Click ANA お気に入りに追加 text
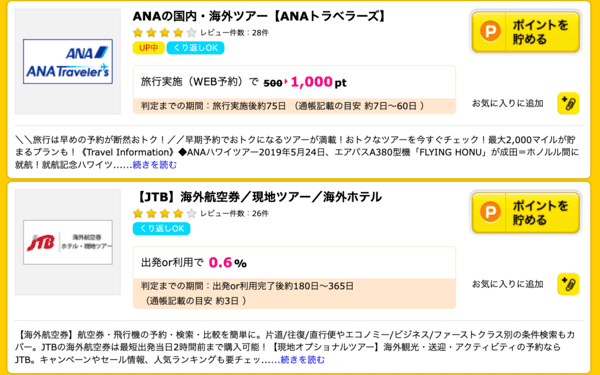Viewport: 600px width, 375px height. [508, 104]
